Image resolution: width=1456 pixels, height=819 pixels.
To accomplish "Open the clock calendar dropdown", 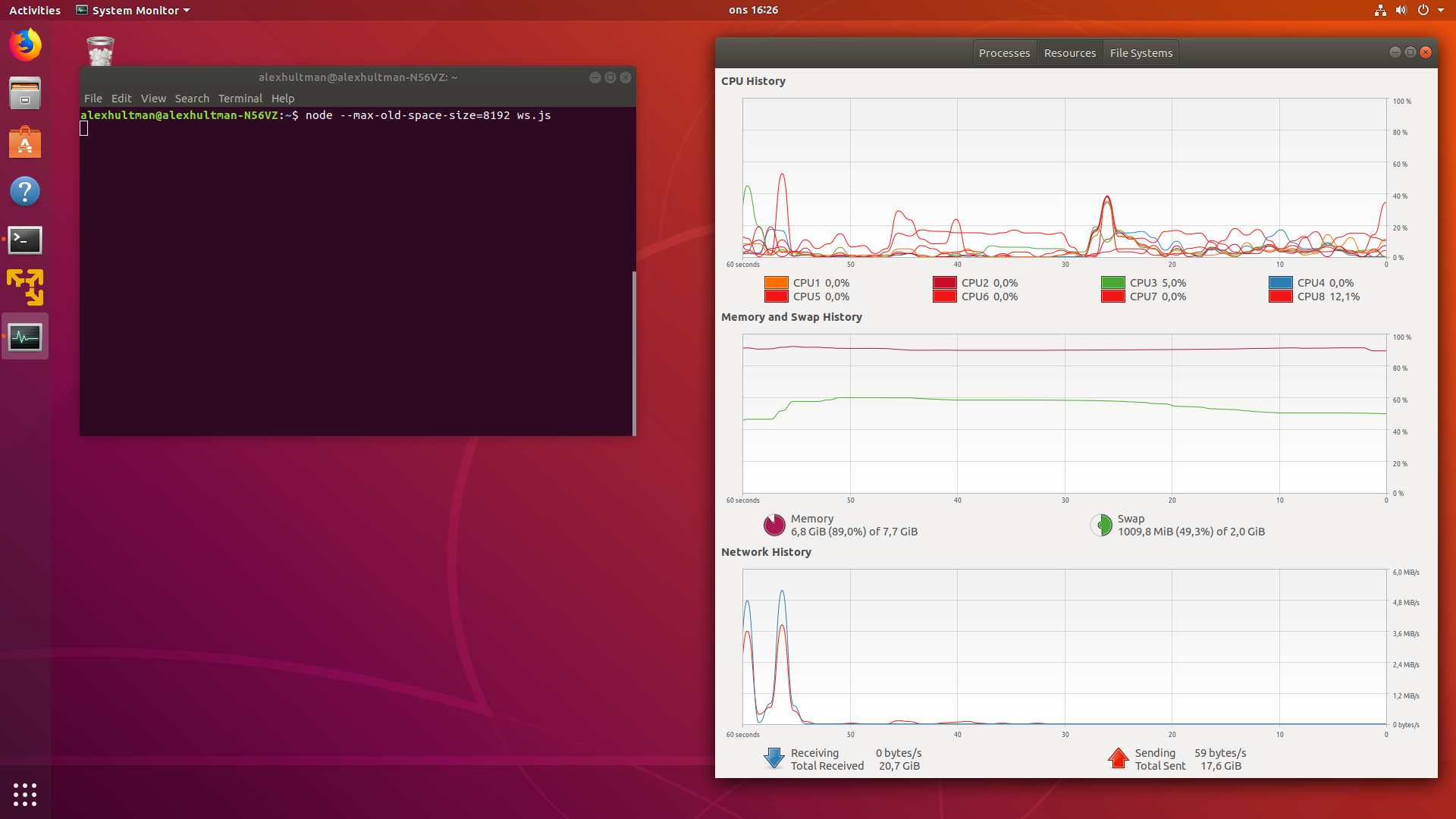I will point(753,10).
